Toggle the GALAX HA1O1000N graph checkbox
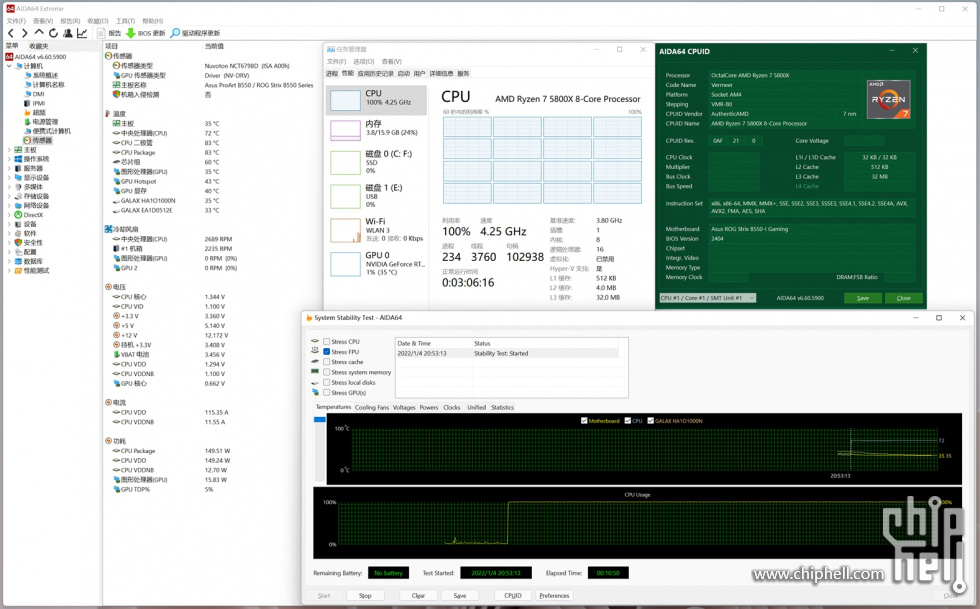 650,421
